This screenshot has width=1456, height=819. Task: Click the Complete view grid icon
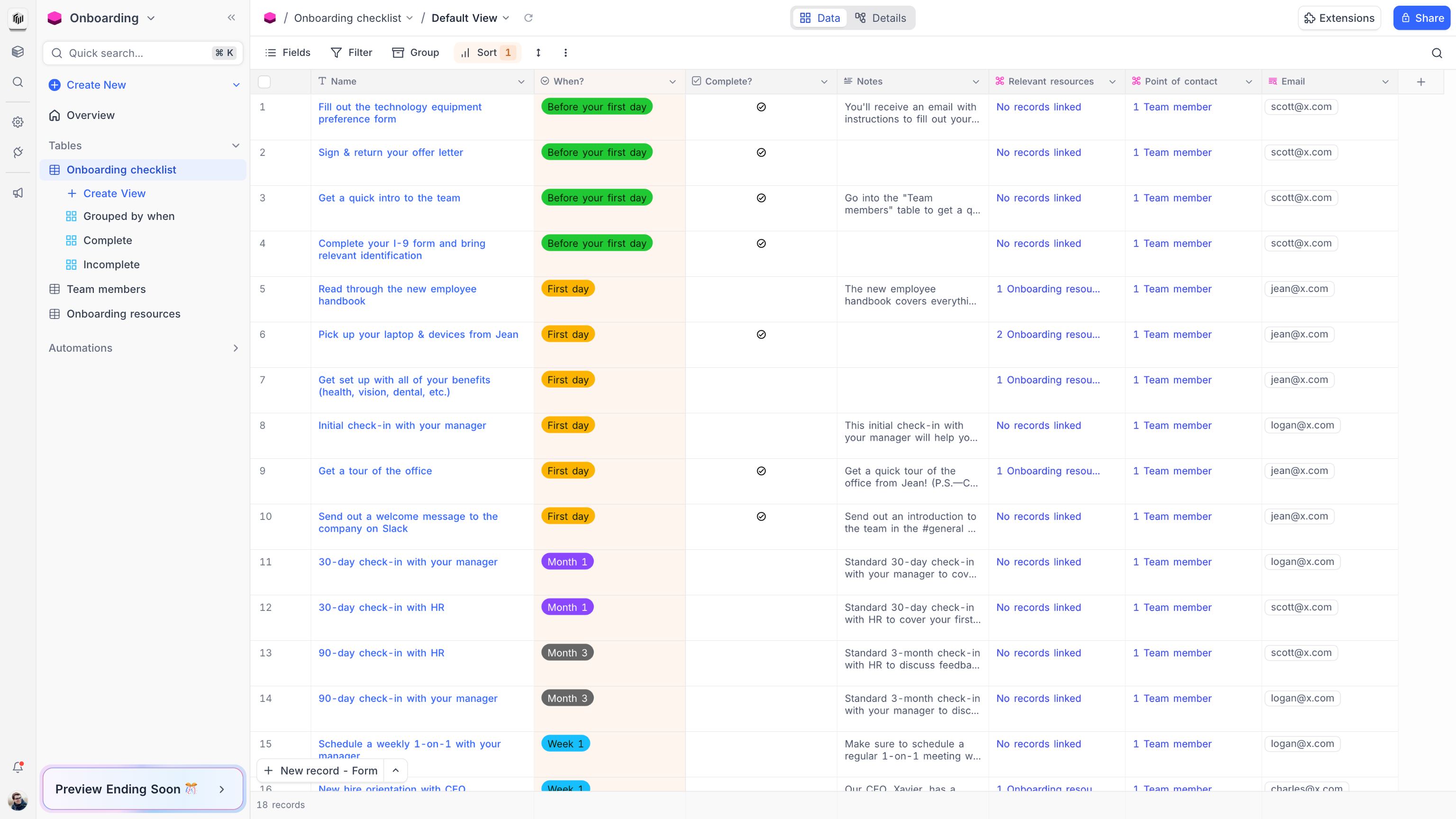click(x=71, y=240)
